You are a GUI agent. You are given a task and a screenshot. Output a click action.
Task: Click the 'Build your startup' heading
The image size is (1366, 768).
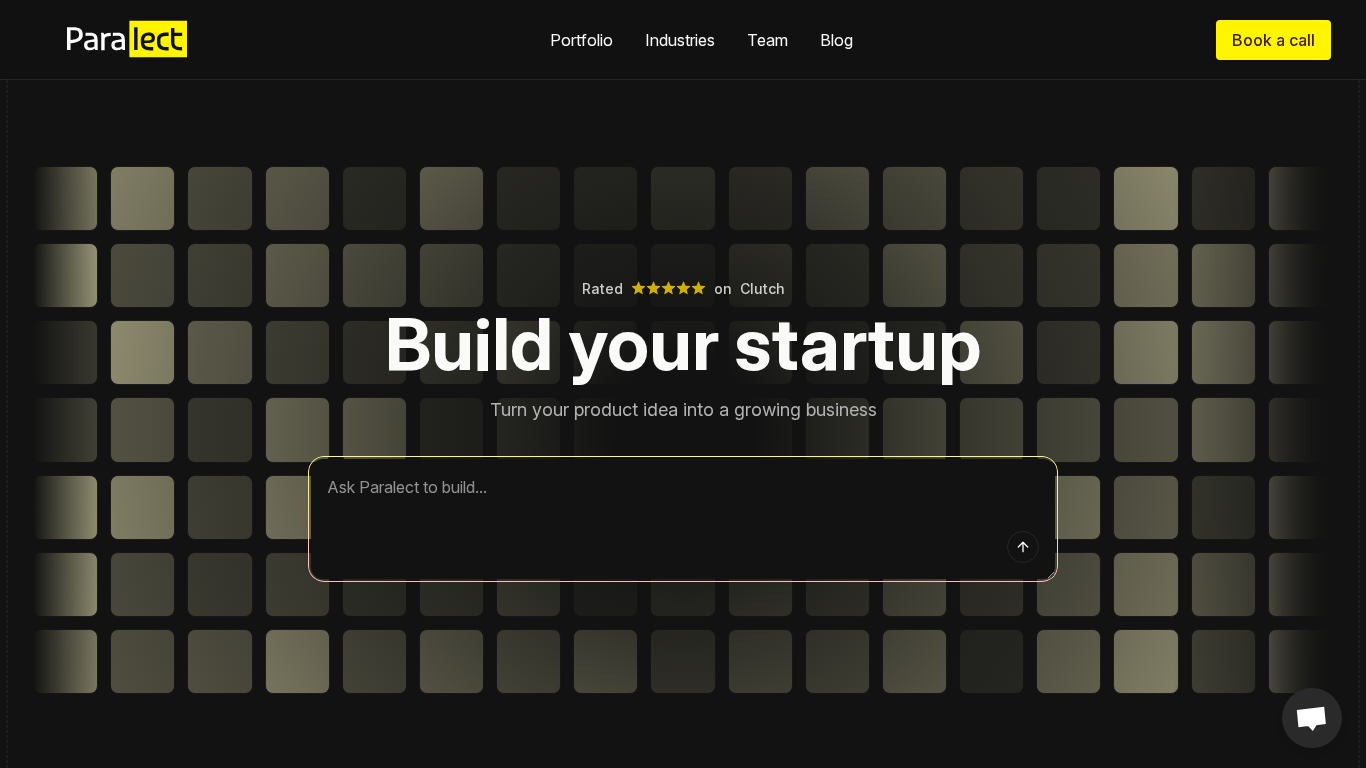[683, 345]
